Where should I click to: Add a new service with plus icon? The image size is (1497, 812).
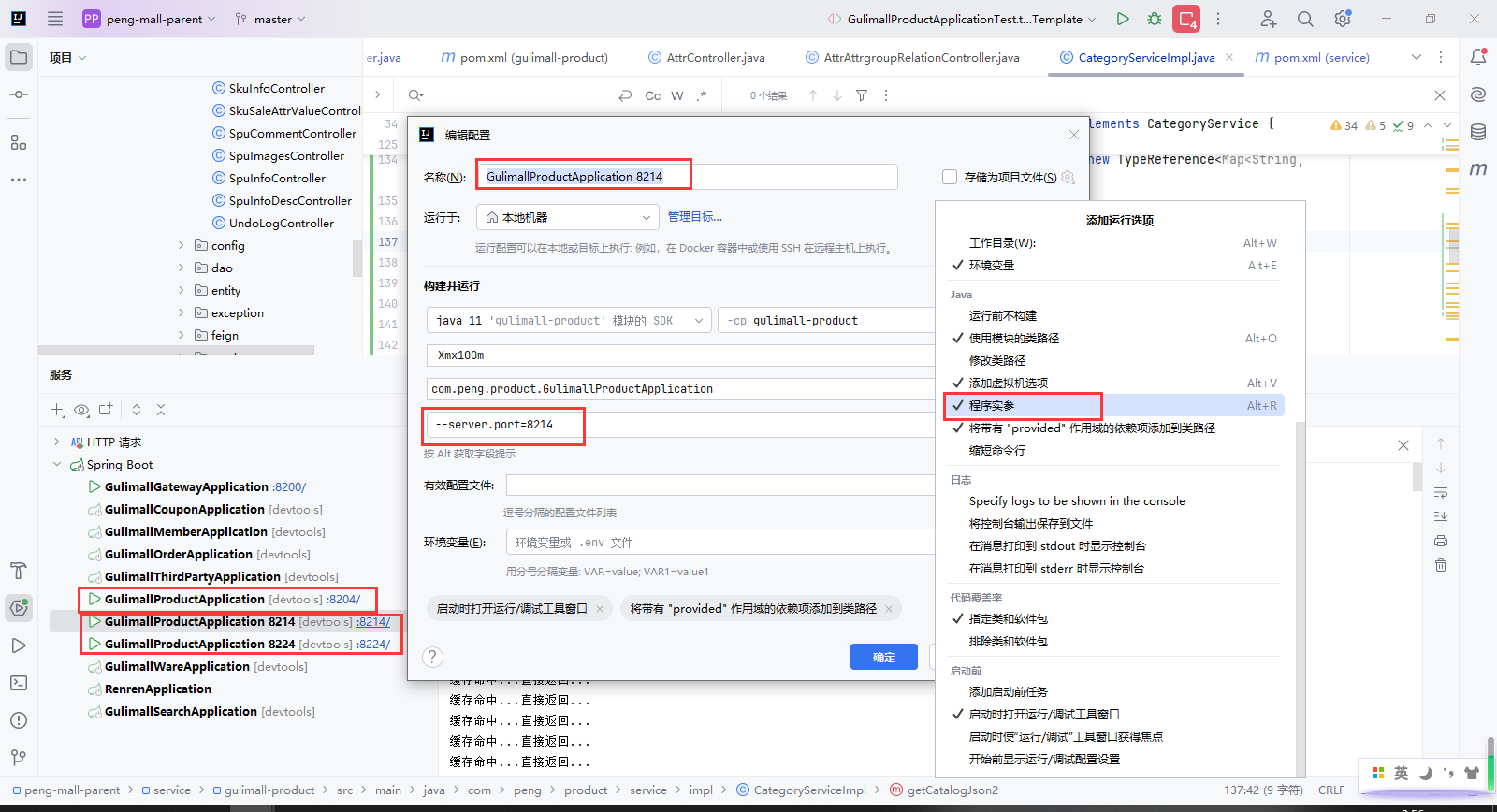57,410
